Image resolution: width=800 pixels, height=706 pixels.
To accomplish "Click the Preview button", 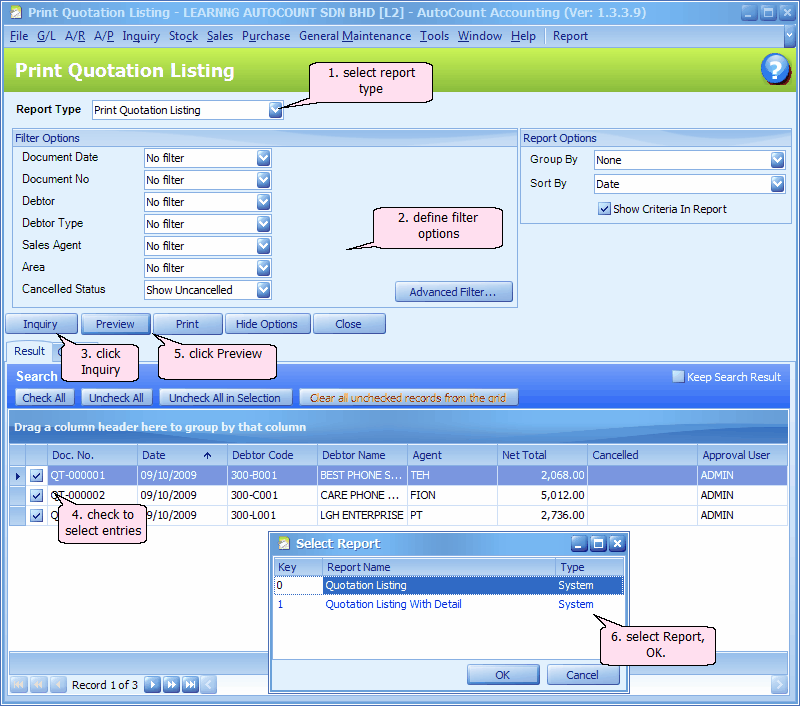I will coord(115,324).
